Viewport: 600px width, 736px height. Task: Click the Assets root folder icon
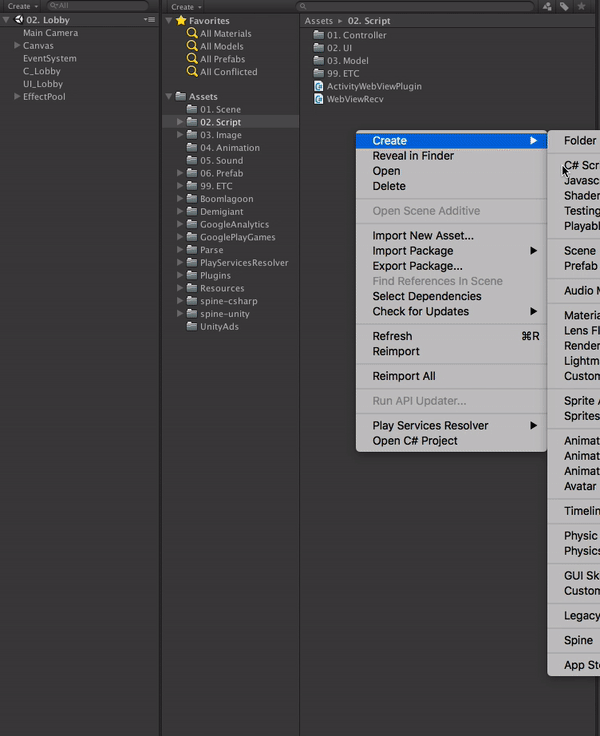181,96
